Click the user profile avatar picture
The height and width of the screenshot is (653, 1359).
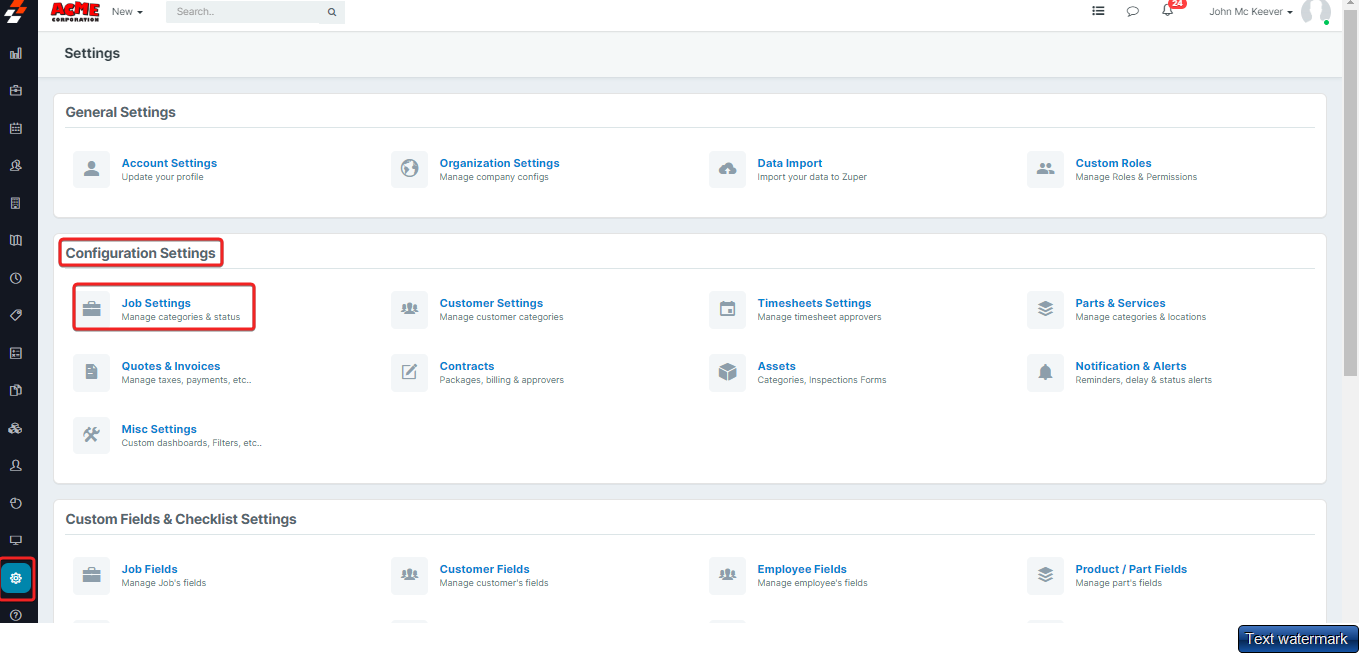pos(1315,12)
